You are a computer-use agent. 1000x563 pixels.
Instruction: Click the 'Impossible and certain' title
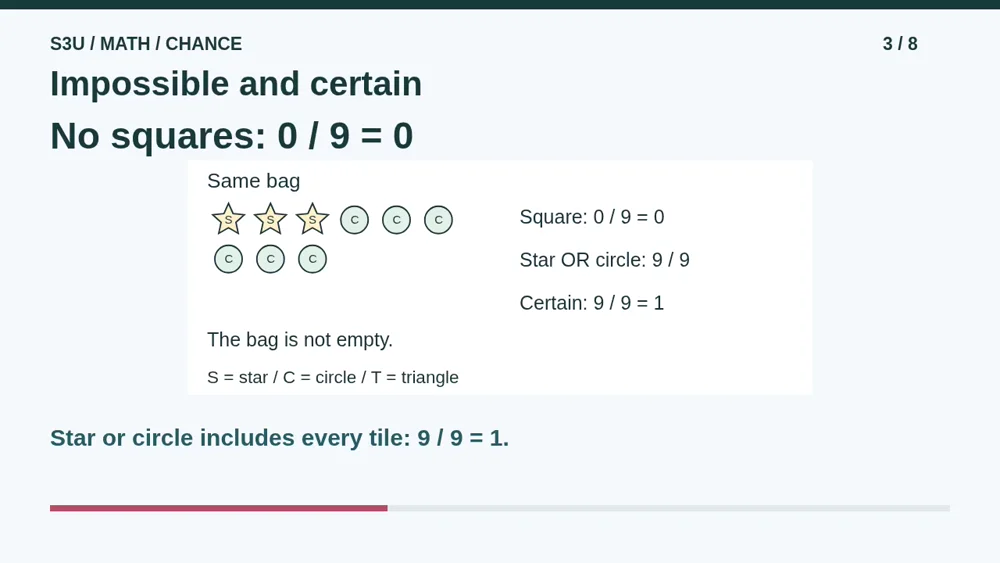(x=236, y=84)
